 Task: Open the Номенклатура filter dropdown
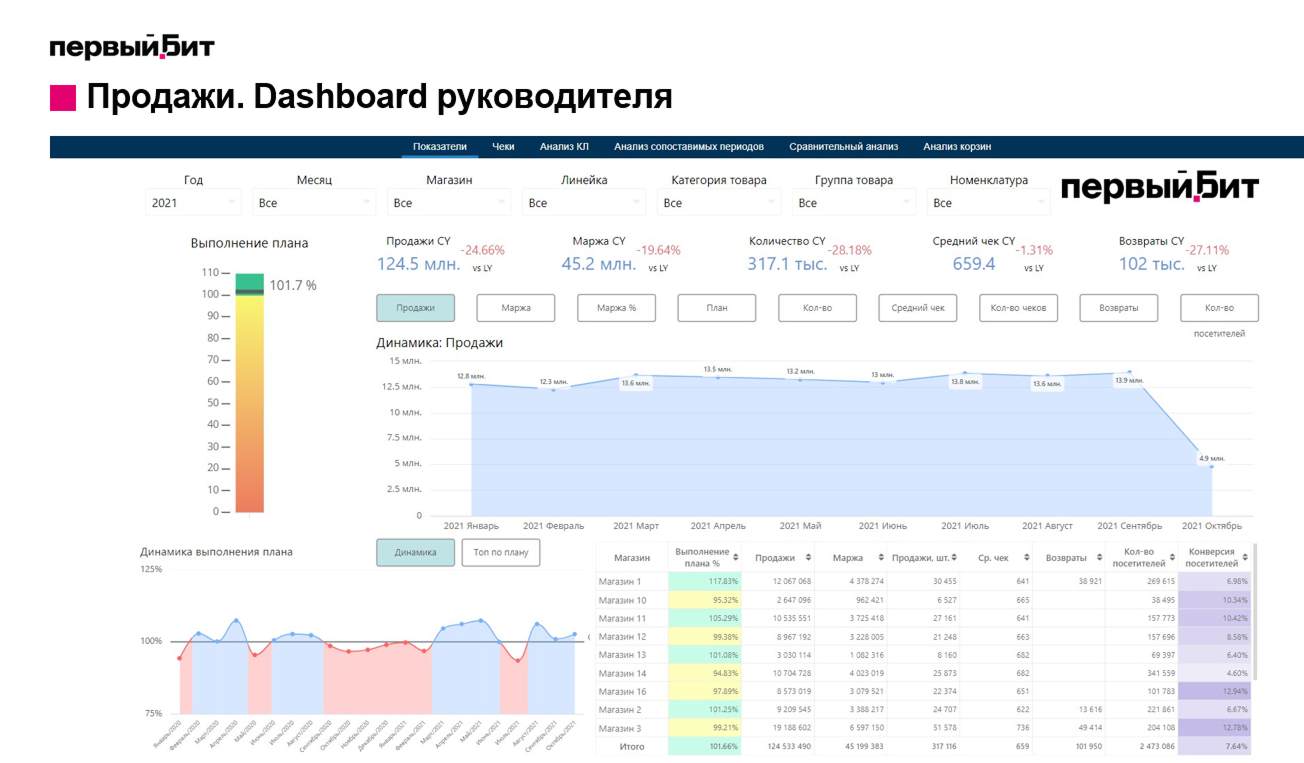pos(989,203)
